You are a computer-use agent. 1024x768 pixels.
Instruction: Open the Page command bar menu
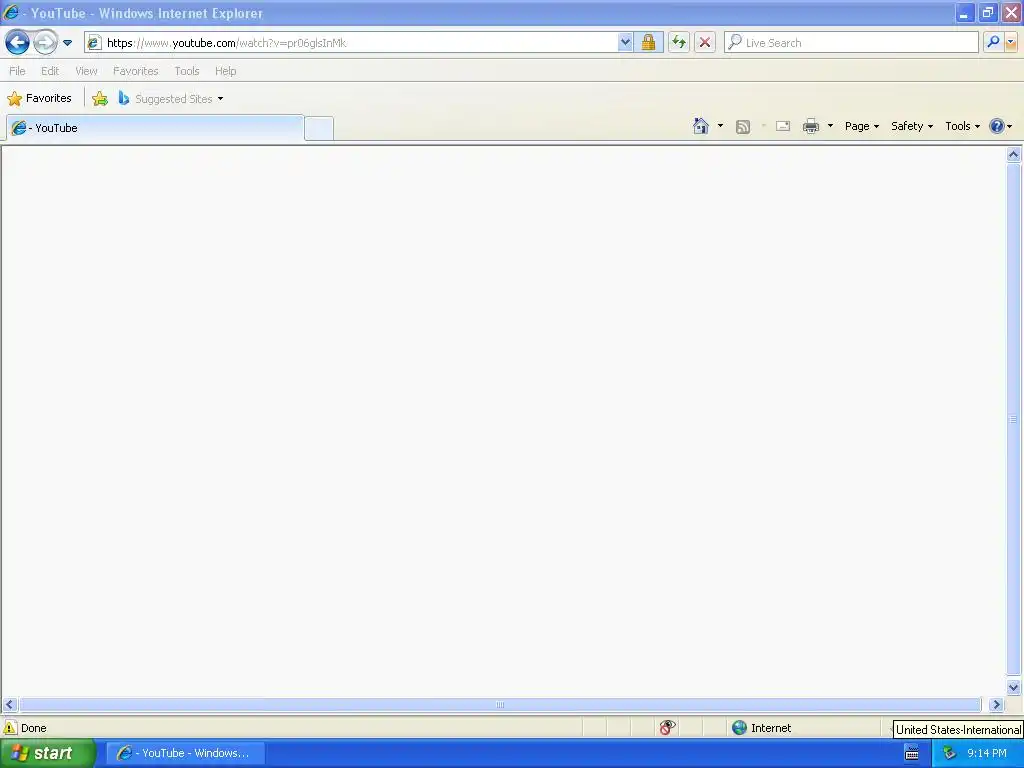[862, 126]
